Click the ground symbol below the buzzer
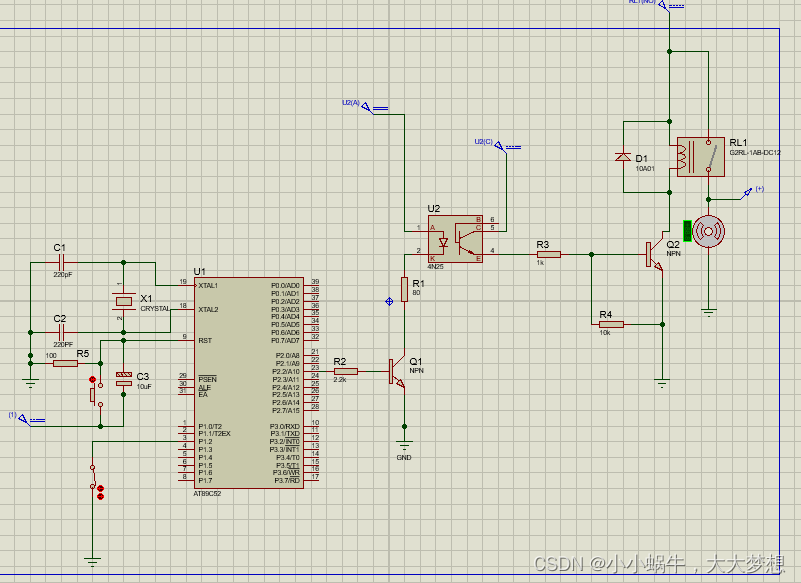The width and height of the screenshot is (801, 583). 709,313
